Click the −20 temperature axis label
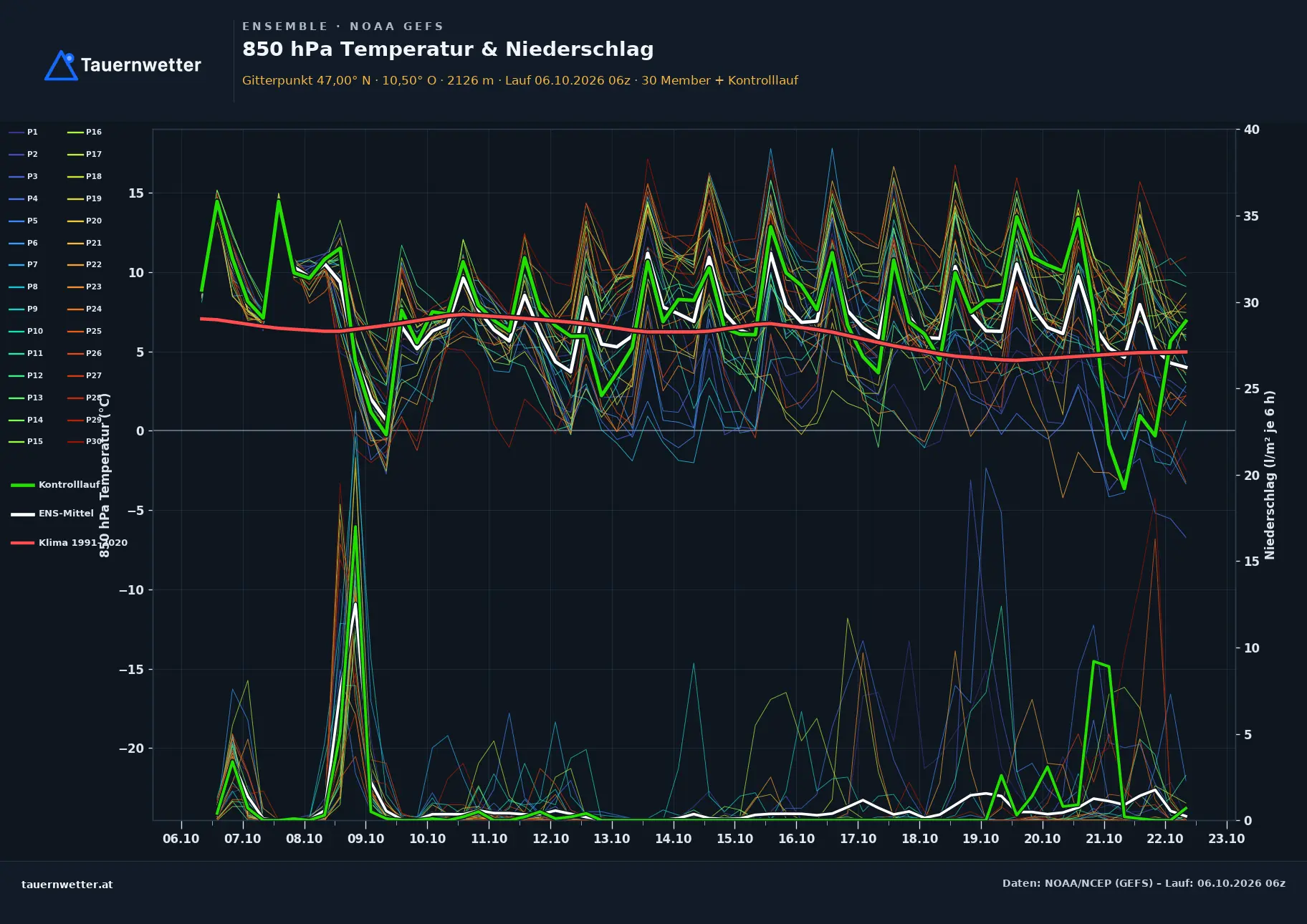The height and width of the screenshot is (924, 1307). [131, 749]
